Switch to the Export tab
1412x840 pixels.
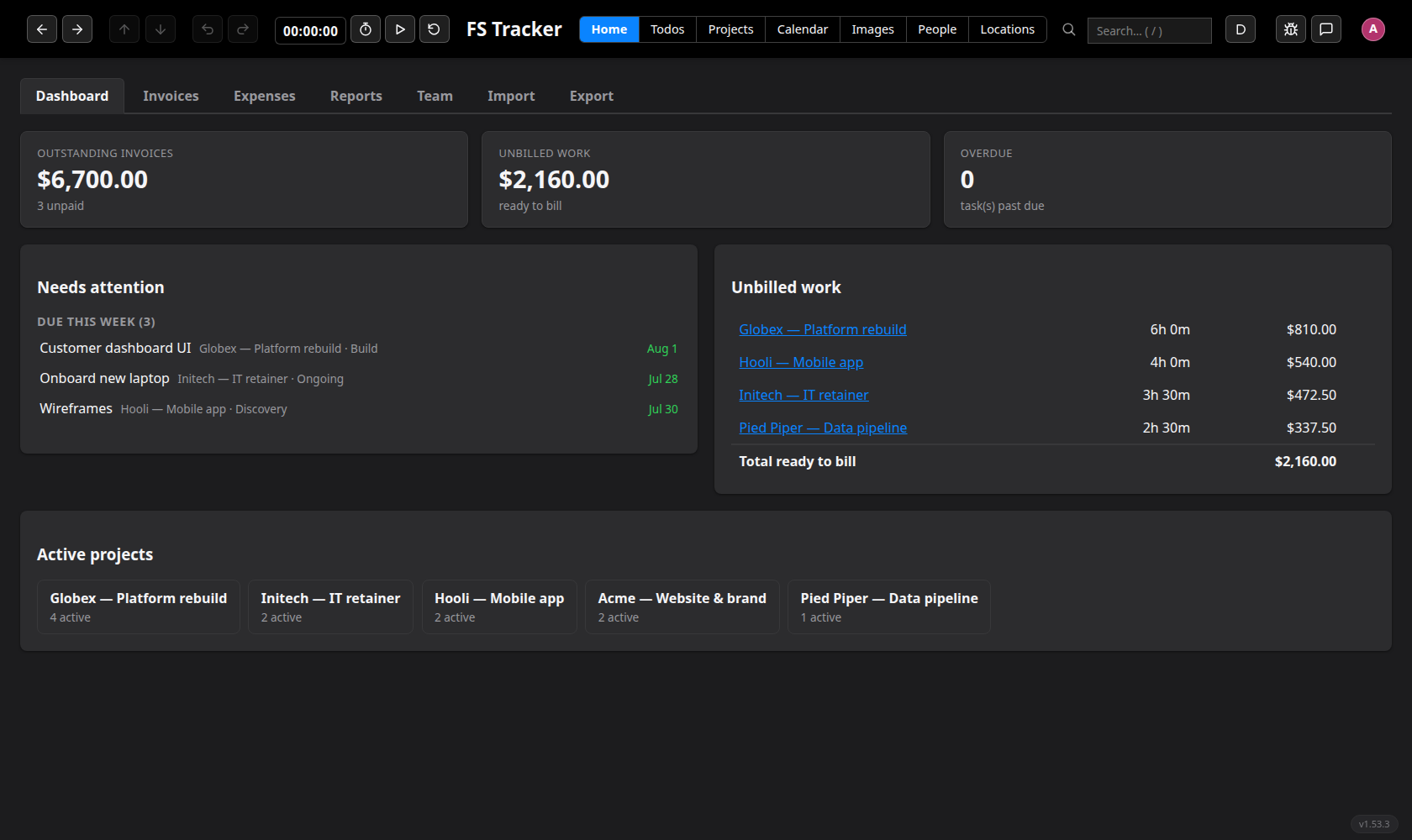(592, 96)
